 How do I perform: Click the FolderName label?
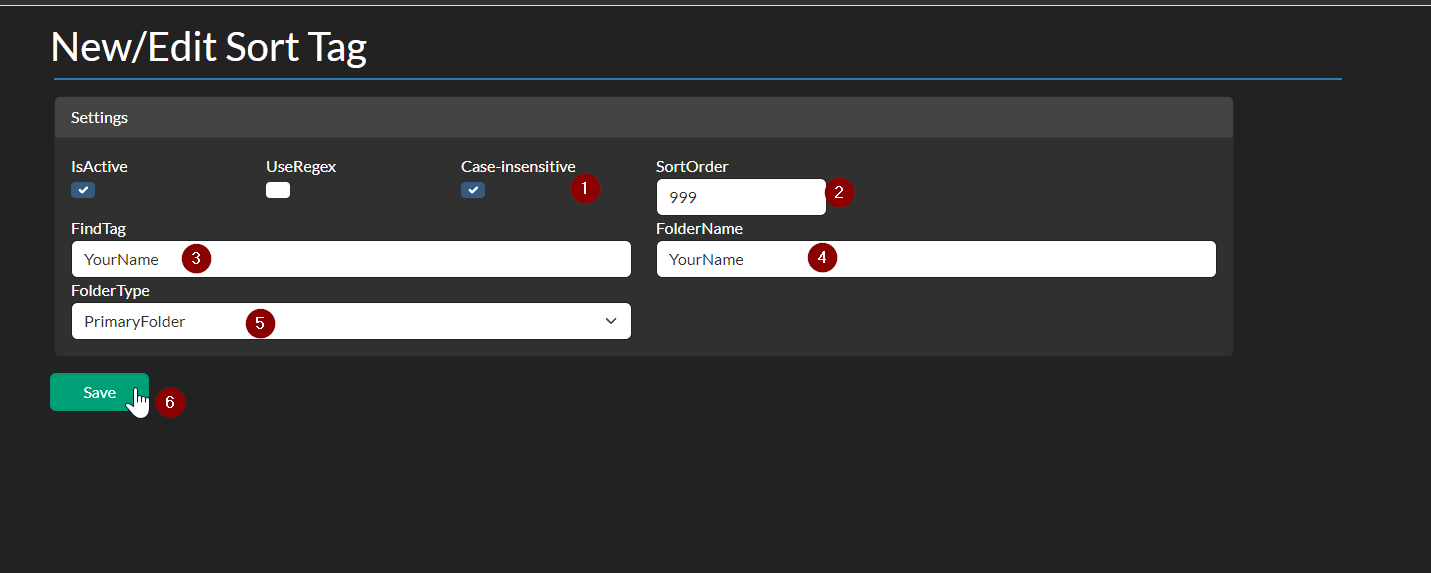coord(699,229)
